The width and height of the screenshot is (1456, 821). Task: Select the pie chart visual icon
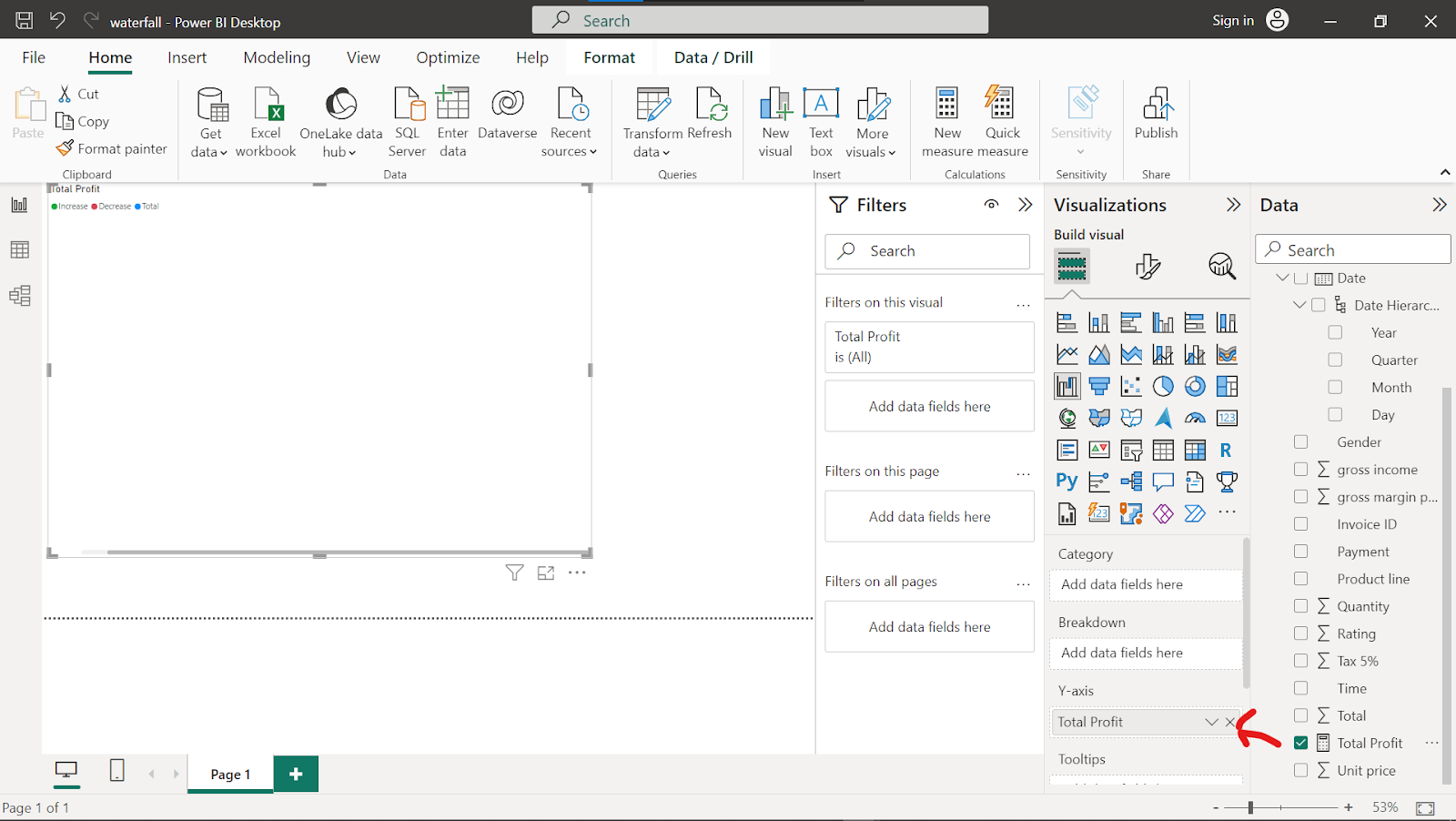click(1163, 386)
